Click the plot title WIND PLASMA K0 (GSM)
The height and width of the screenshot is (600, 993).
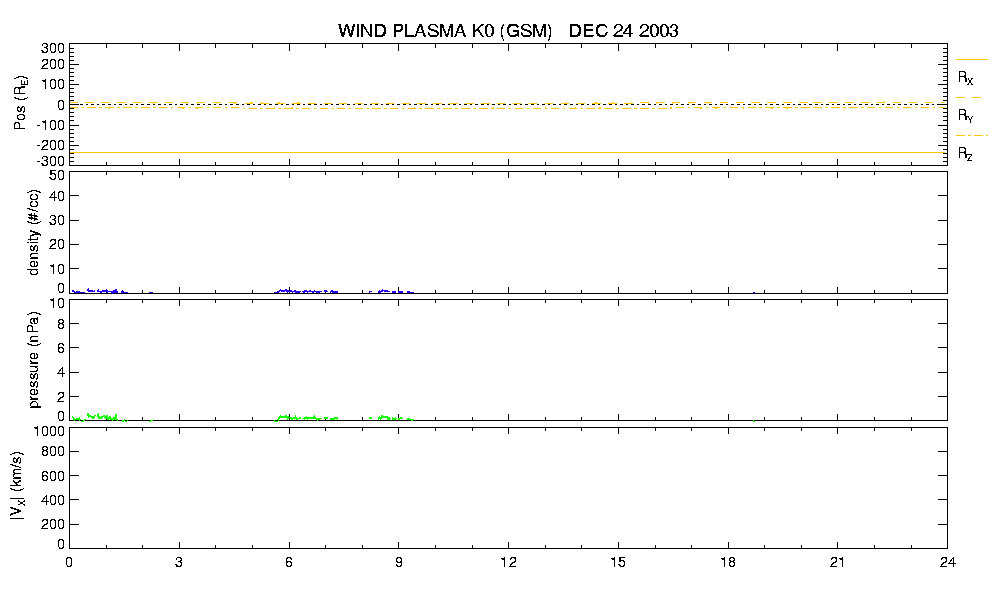click(x=445, y=30)
